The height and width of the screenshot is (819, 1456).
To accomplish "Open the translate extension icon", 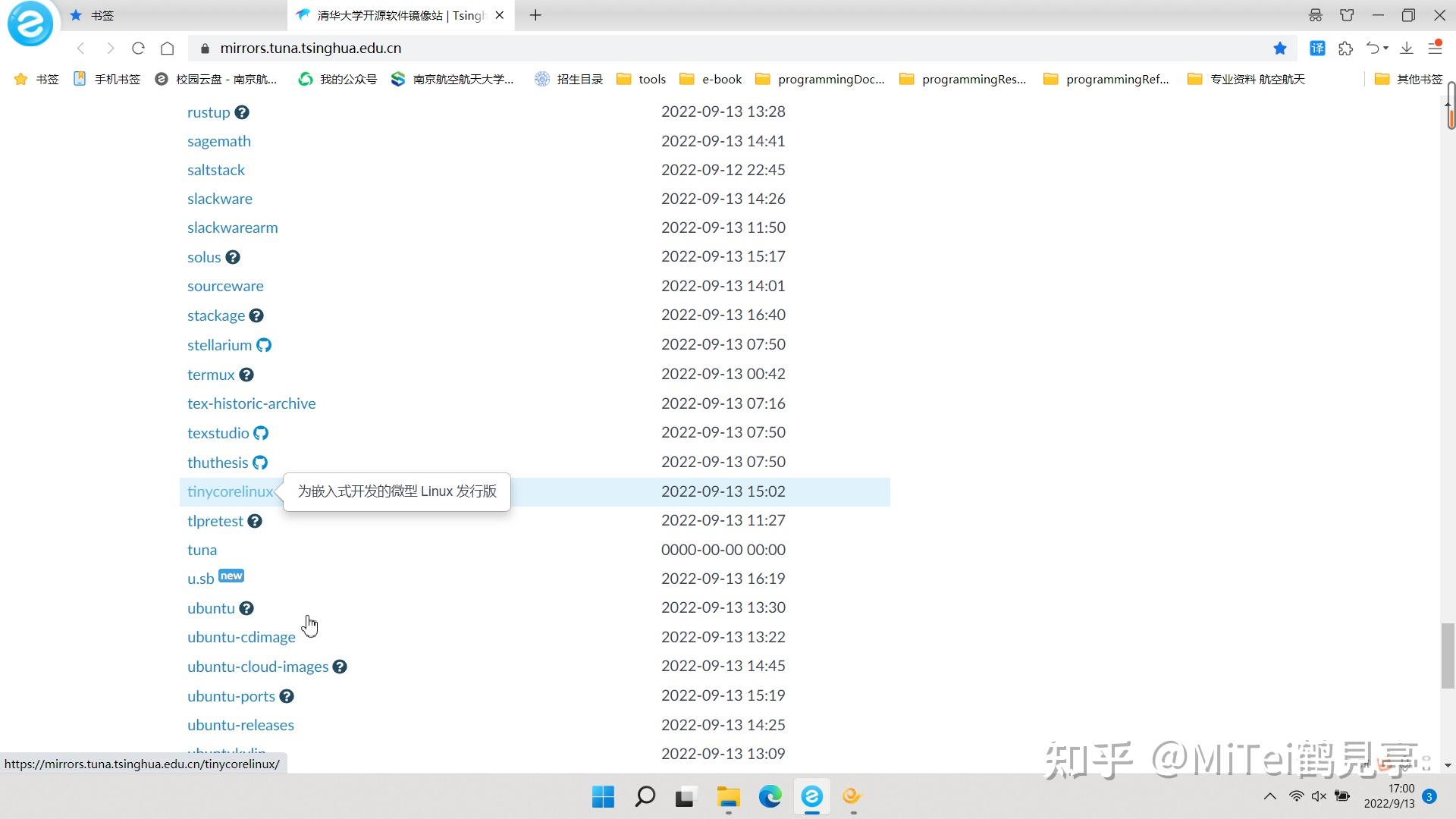I will coord(1317,49).
